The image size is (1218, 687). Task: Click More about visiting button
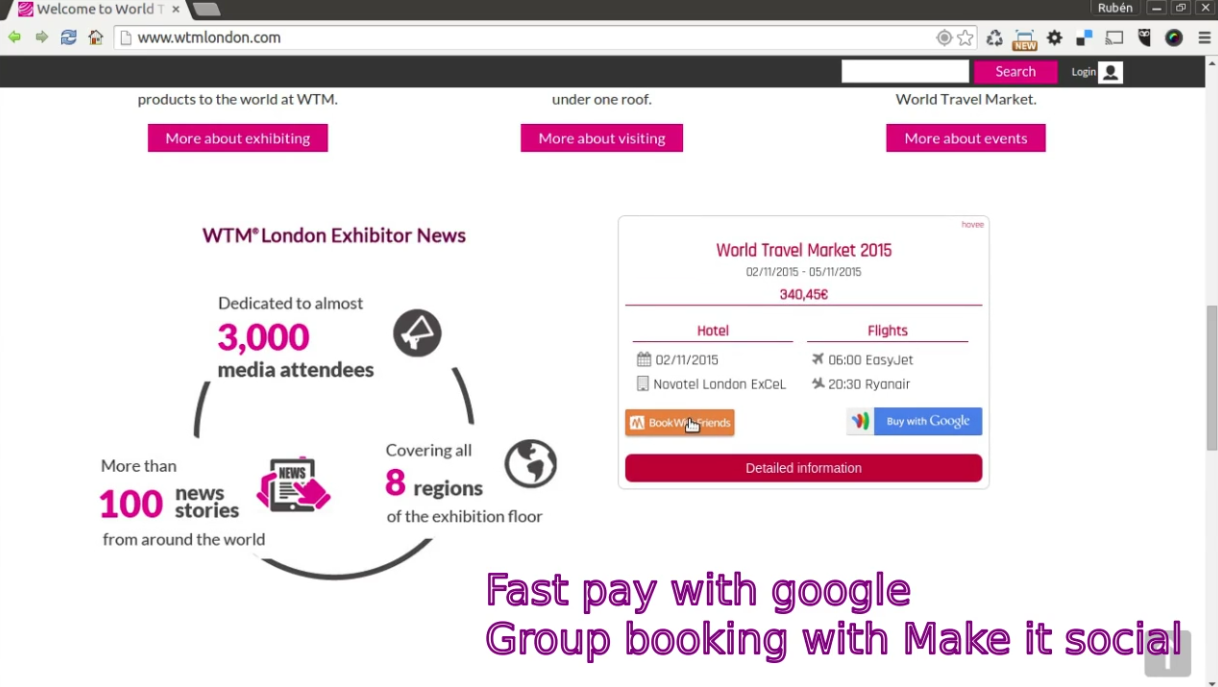(602, 138)
